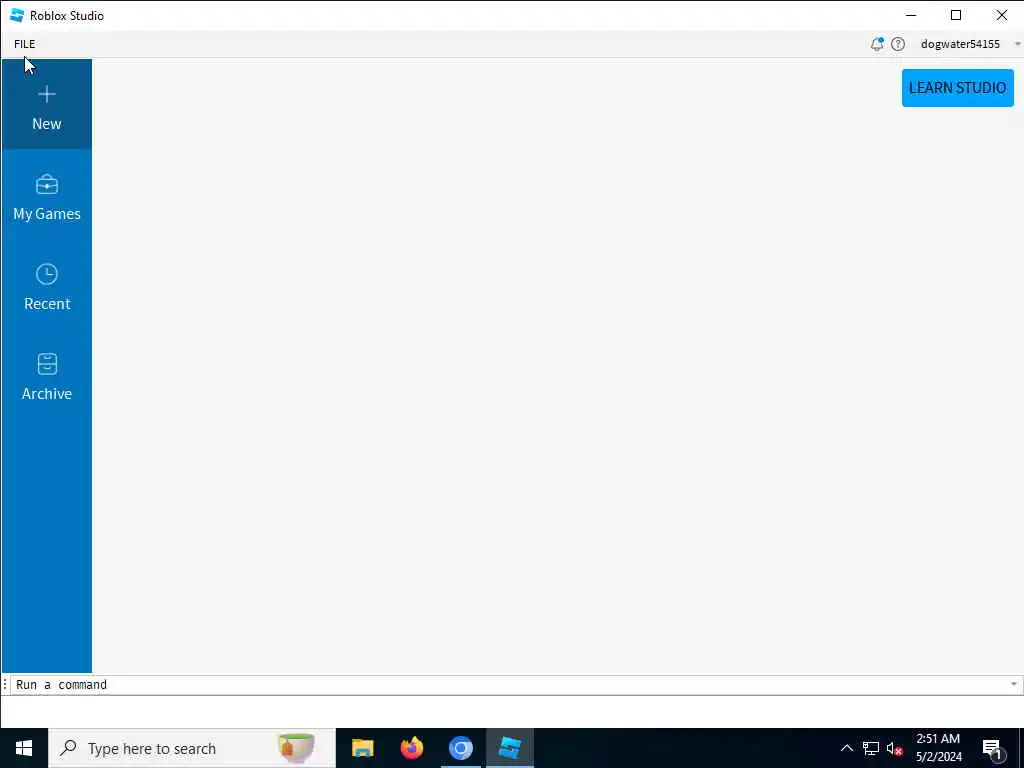
Task: Click the muted volume tray icon
Action: pyautogui.click(x=894, y=748)
